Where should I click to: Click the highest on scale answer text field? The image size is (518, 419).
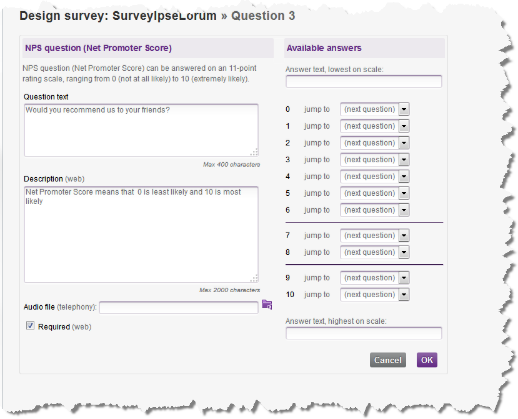click(364, 333)
